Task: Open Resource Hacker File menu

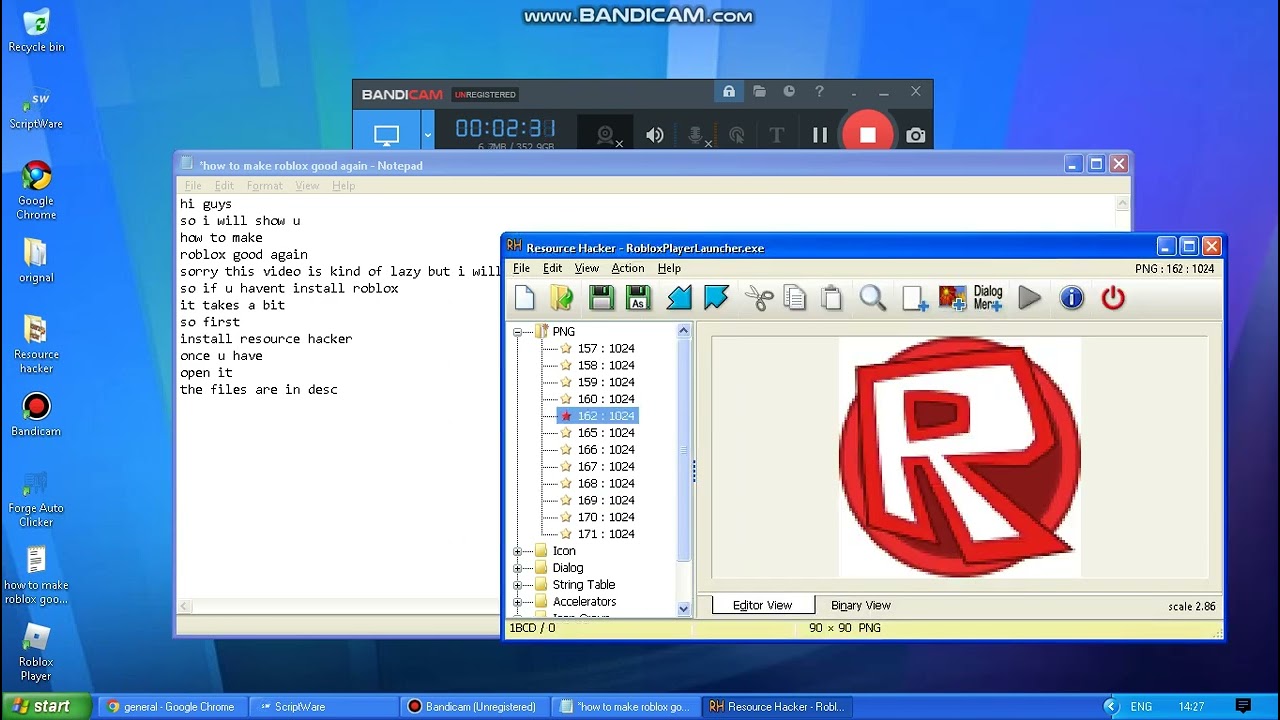Action: 522,268
